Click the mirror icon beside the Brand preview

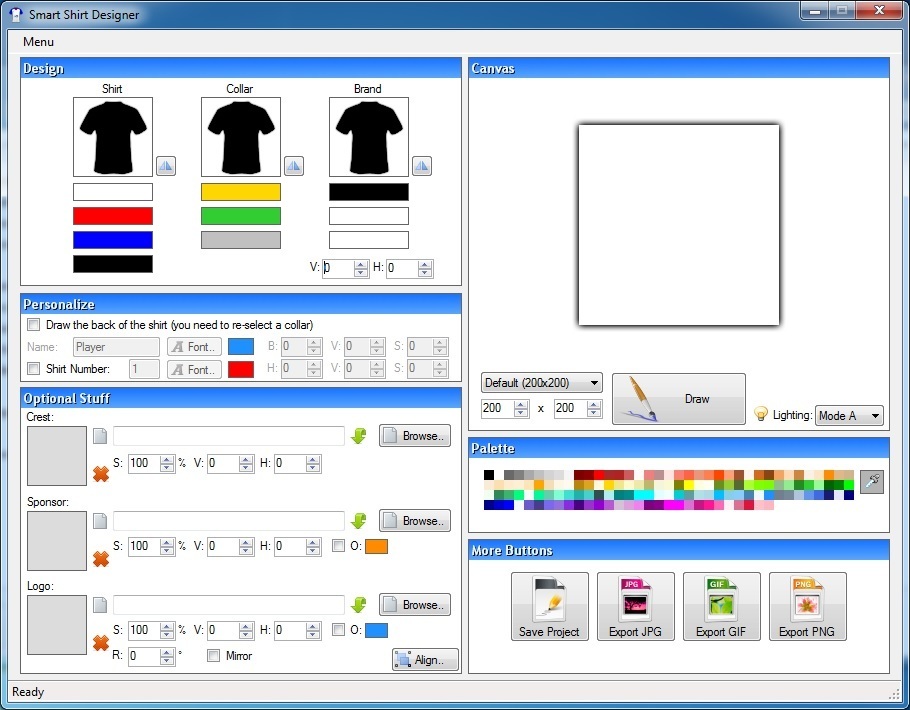point(422,166)
